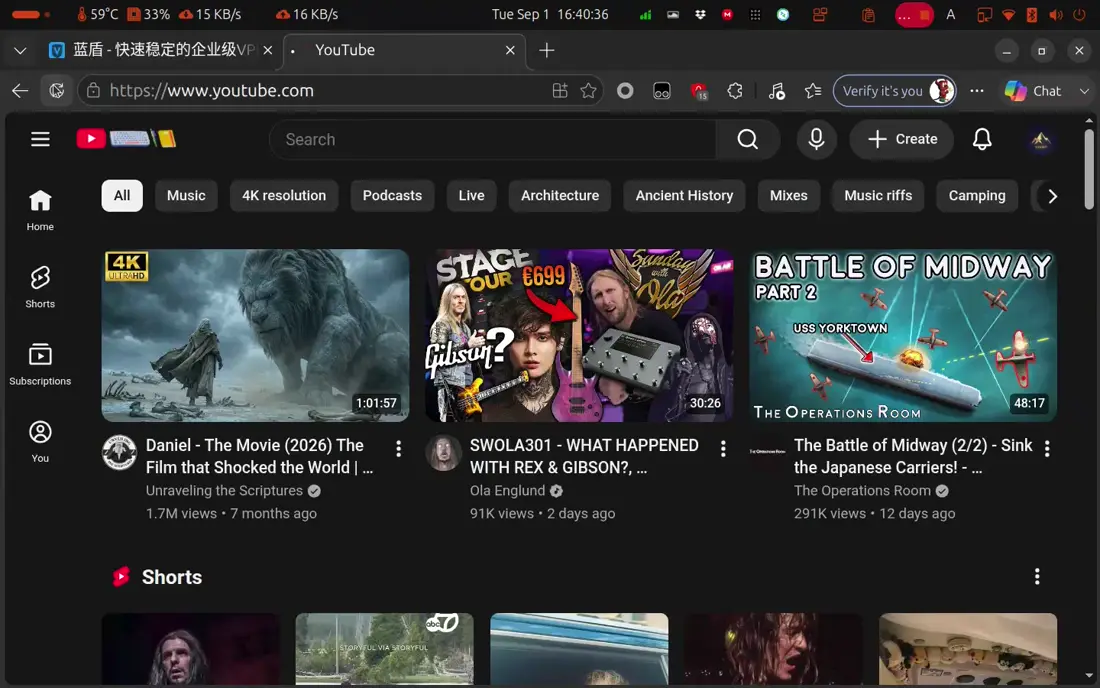
Task: Expand the Chat sidebar dropdown arrow
Action: tap(1084, 91)
